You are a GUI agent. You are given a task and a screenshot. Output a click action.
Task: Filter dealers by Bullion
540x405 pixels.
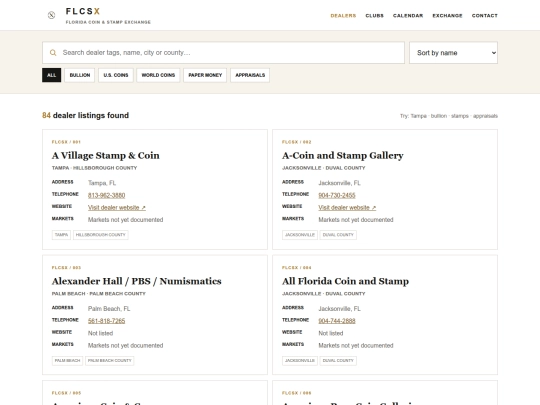click(x=80, y=75)
